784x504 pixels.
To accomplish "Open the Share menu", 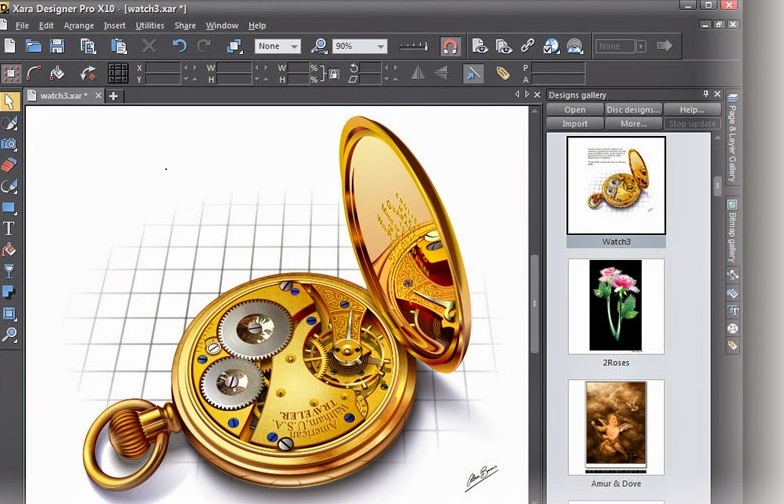I will coord(185,26).
